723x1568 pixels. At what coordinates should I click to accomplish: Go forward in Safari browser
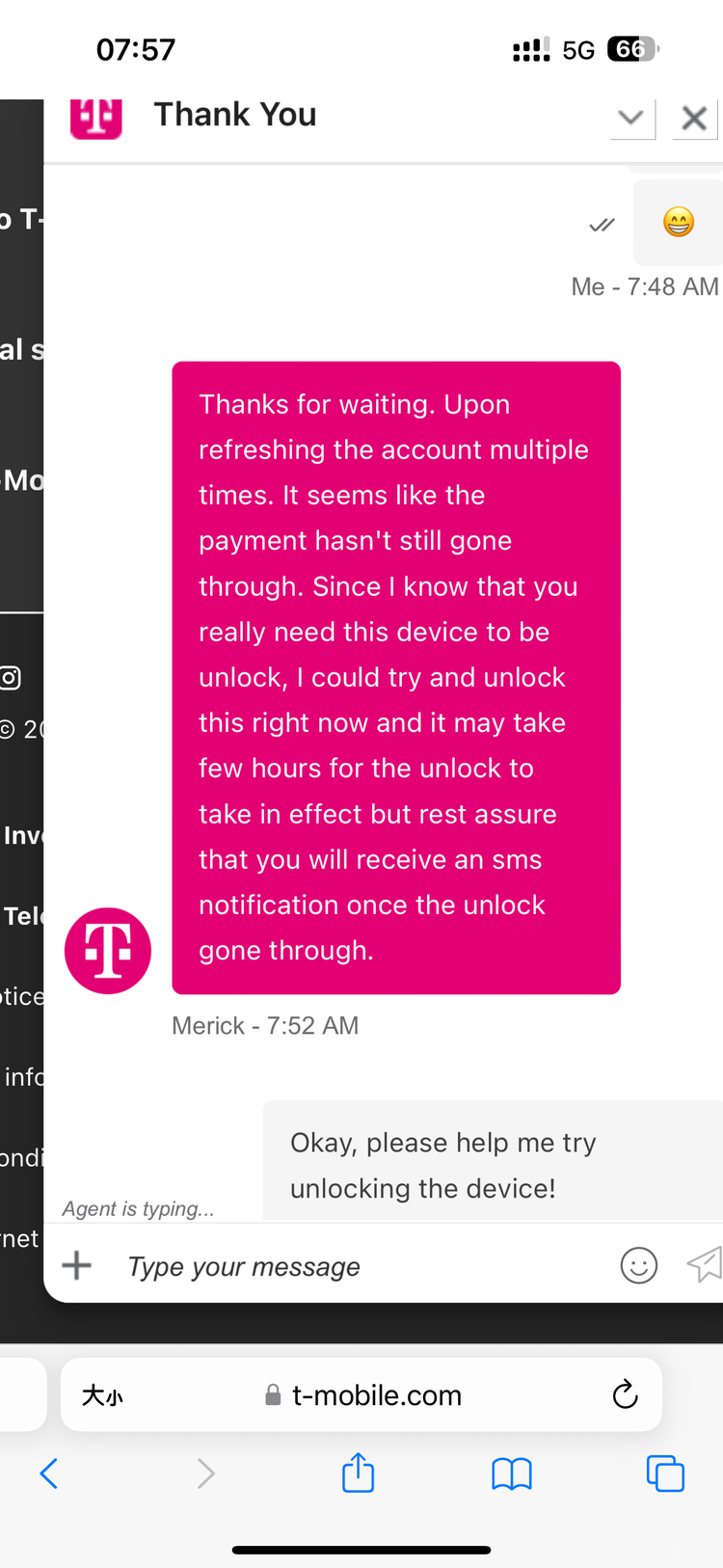[205, 1473]
